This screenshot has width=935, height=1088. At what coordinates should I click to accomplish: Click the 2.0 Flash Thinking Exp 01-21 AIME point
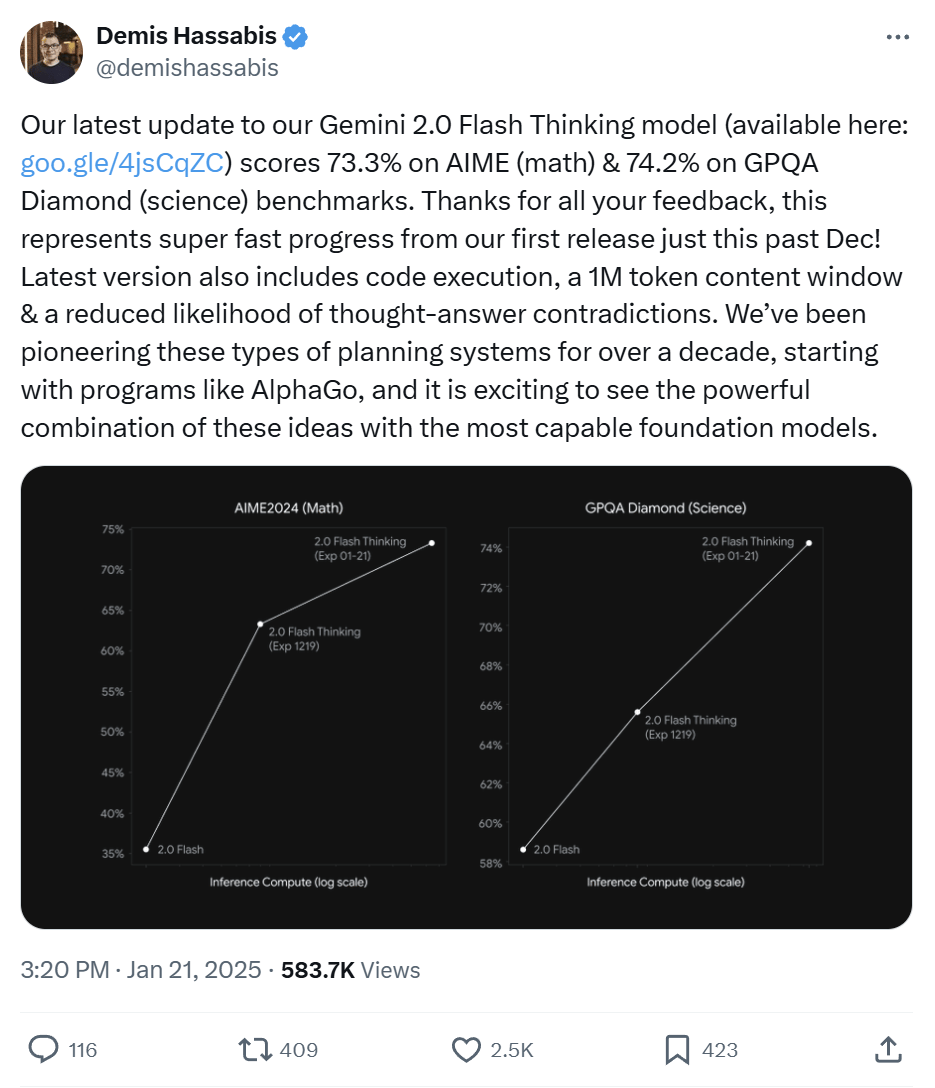431,543
